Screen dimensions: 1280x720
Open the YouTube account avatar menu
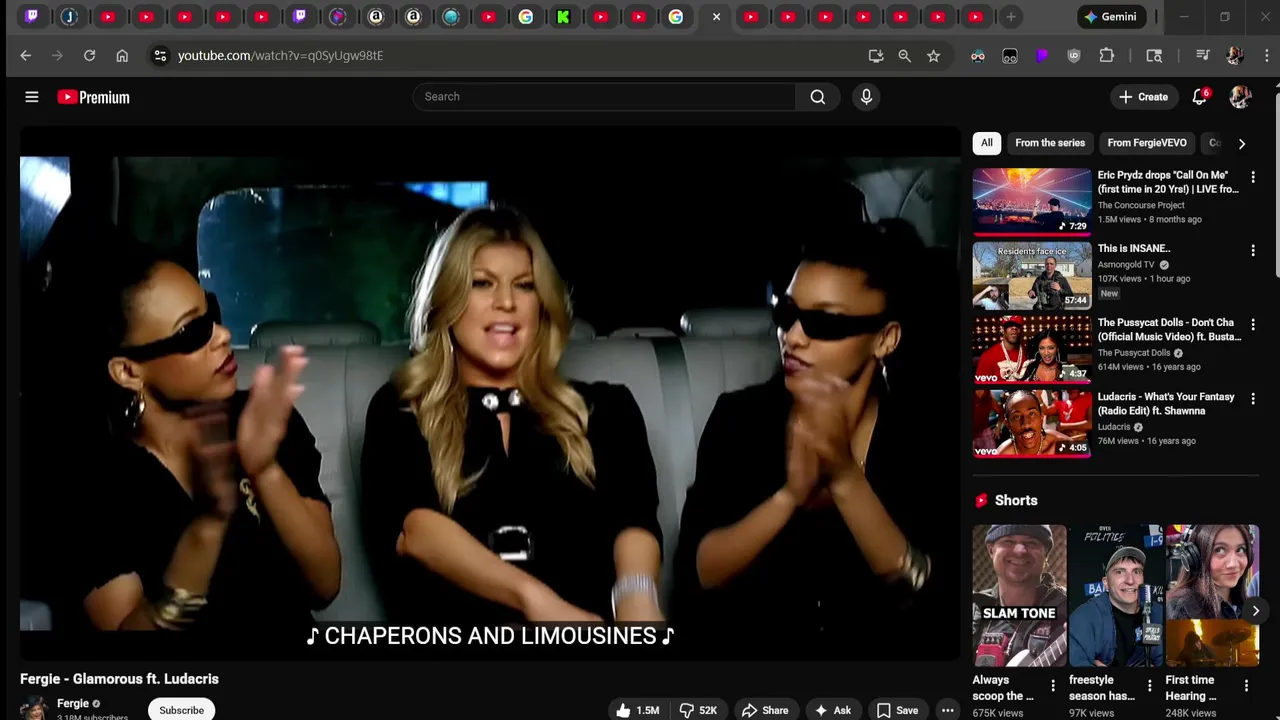[1240, 97]
